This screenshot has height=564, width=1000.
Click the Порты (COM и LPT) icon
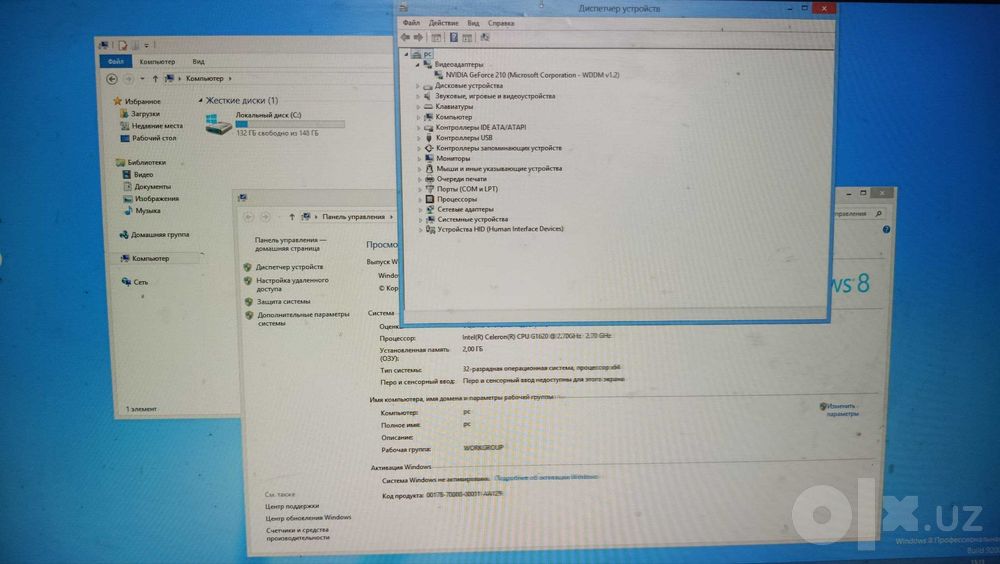(x=430, y=189)
